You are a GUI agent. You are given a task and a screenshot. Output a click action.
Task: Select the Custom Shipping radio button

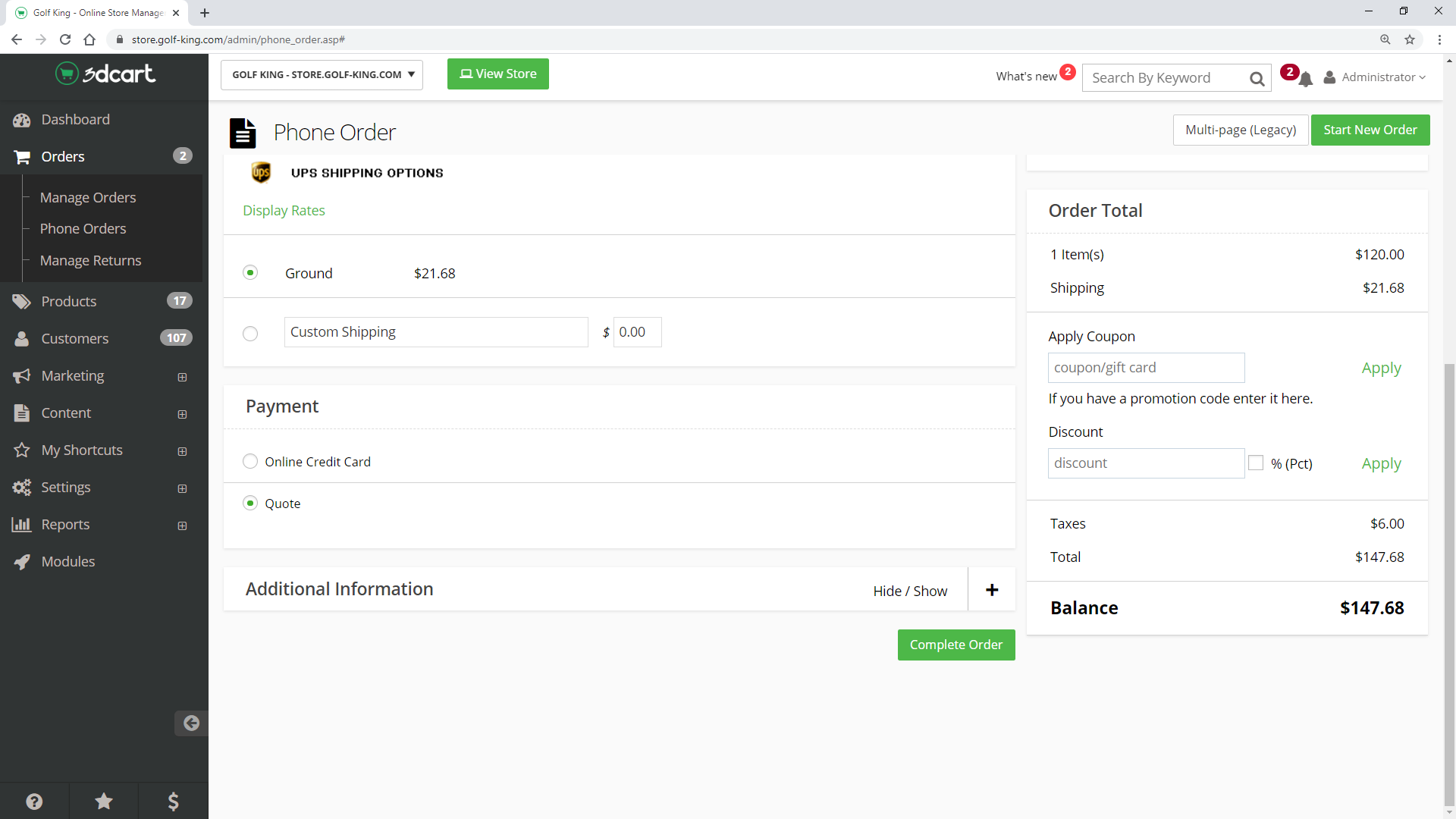[x=250, y=334]
